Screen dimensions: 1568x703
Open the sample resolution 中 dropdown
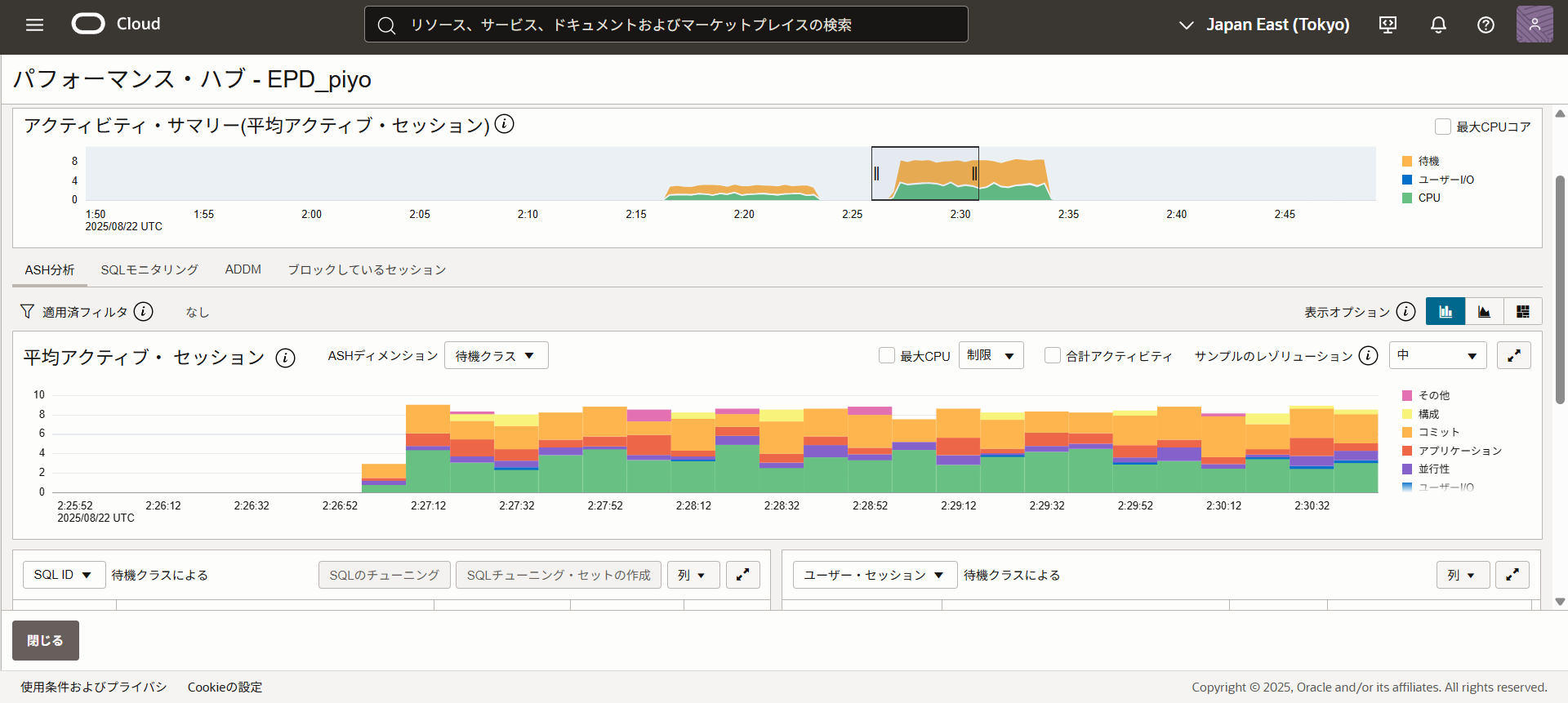point(1437,355)
